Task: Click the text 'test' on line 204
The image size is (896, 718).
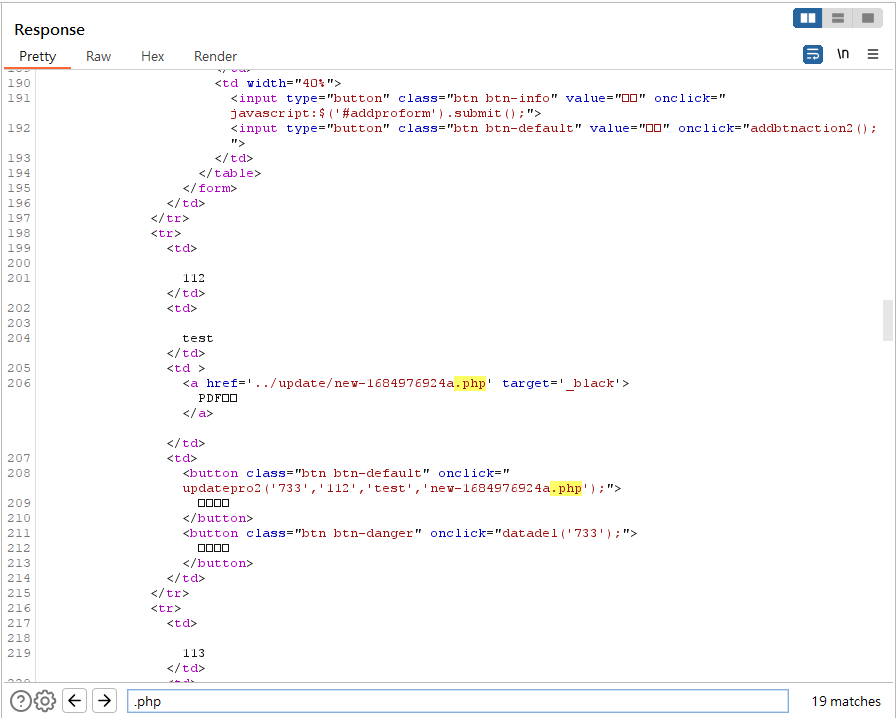Action: [x=198, y=338]
